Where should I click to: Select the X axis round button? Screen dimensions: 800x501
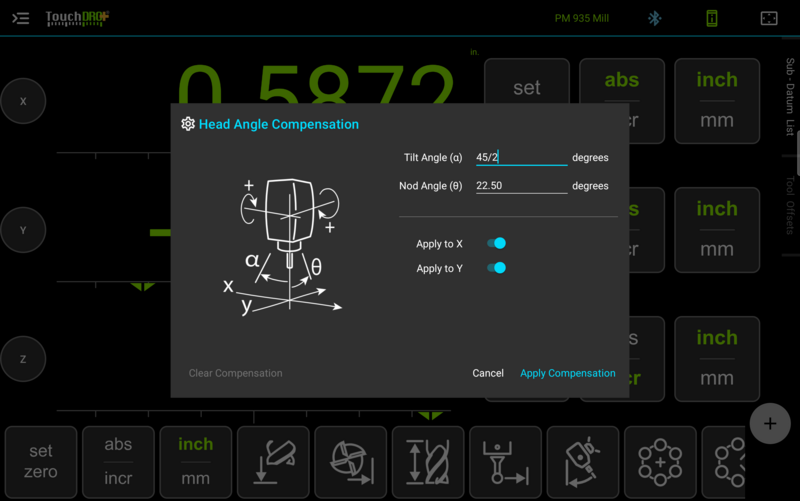click(23, 101)
